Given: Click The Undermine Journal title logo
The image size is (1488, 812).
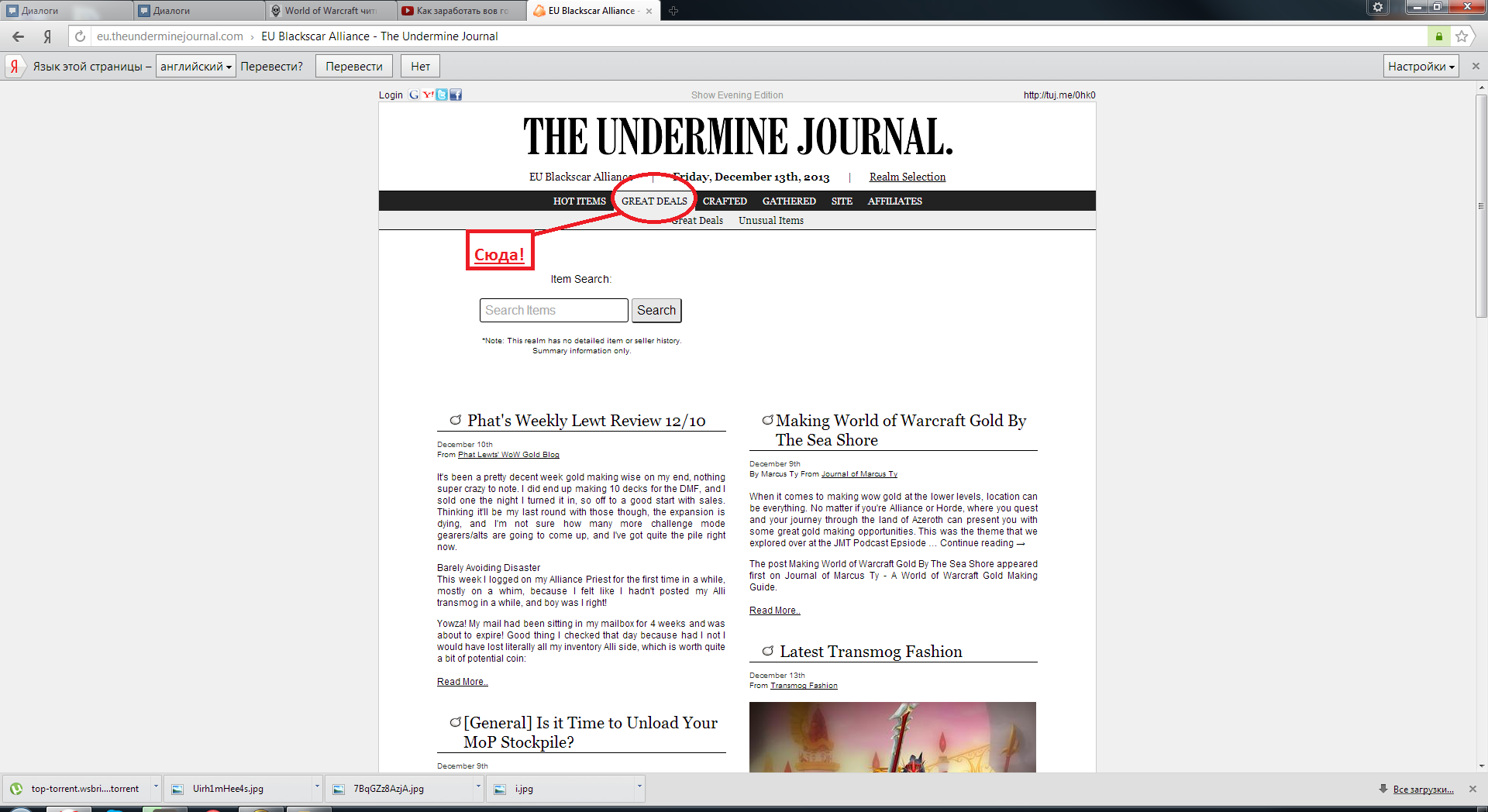Looking at the screenshot, I should [738, 137].
